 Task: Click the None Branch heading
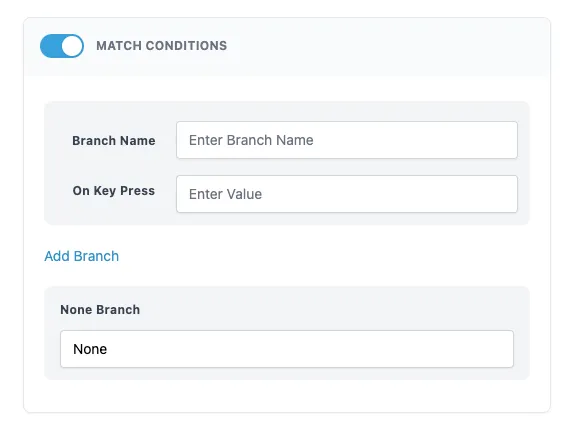point(100,310)
